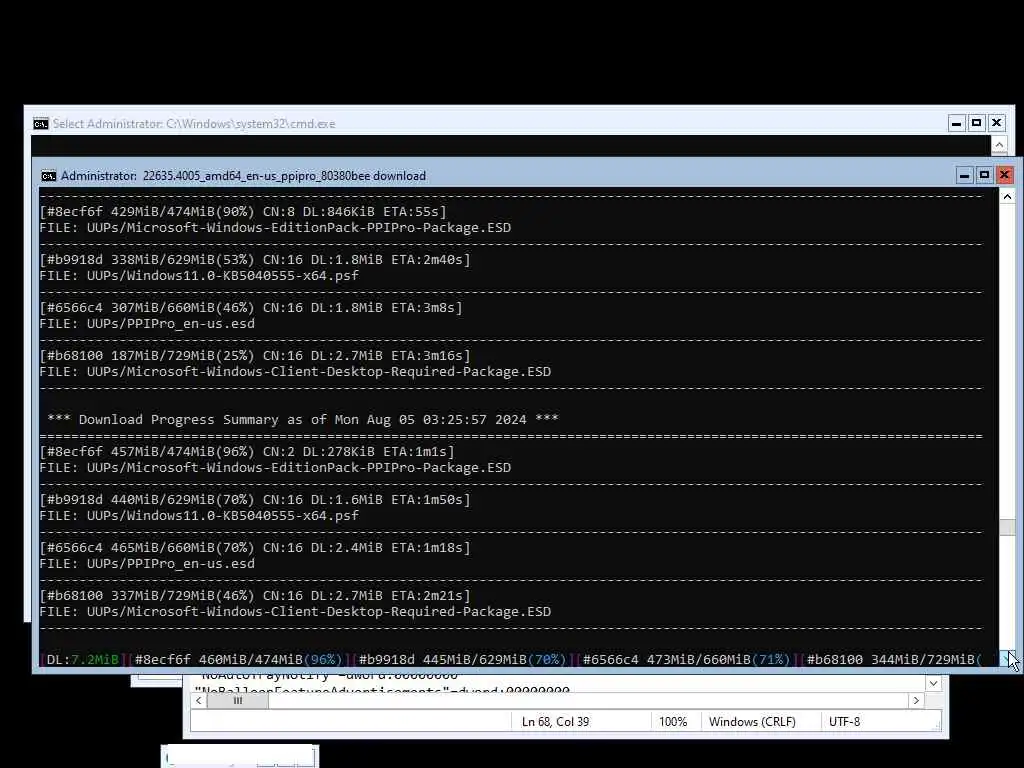1024x768 pixels.
Task: Click scroll up arrow in download console
Action: [x=1007, y=197]
